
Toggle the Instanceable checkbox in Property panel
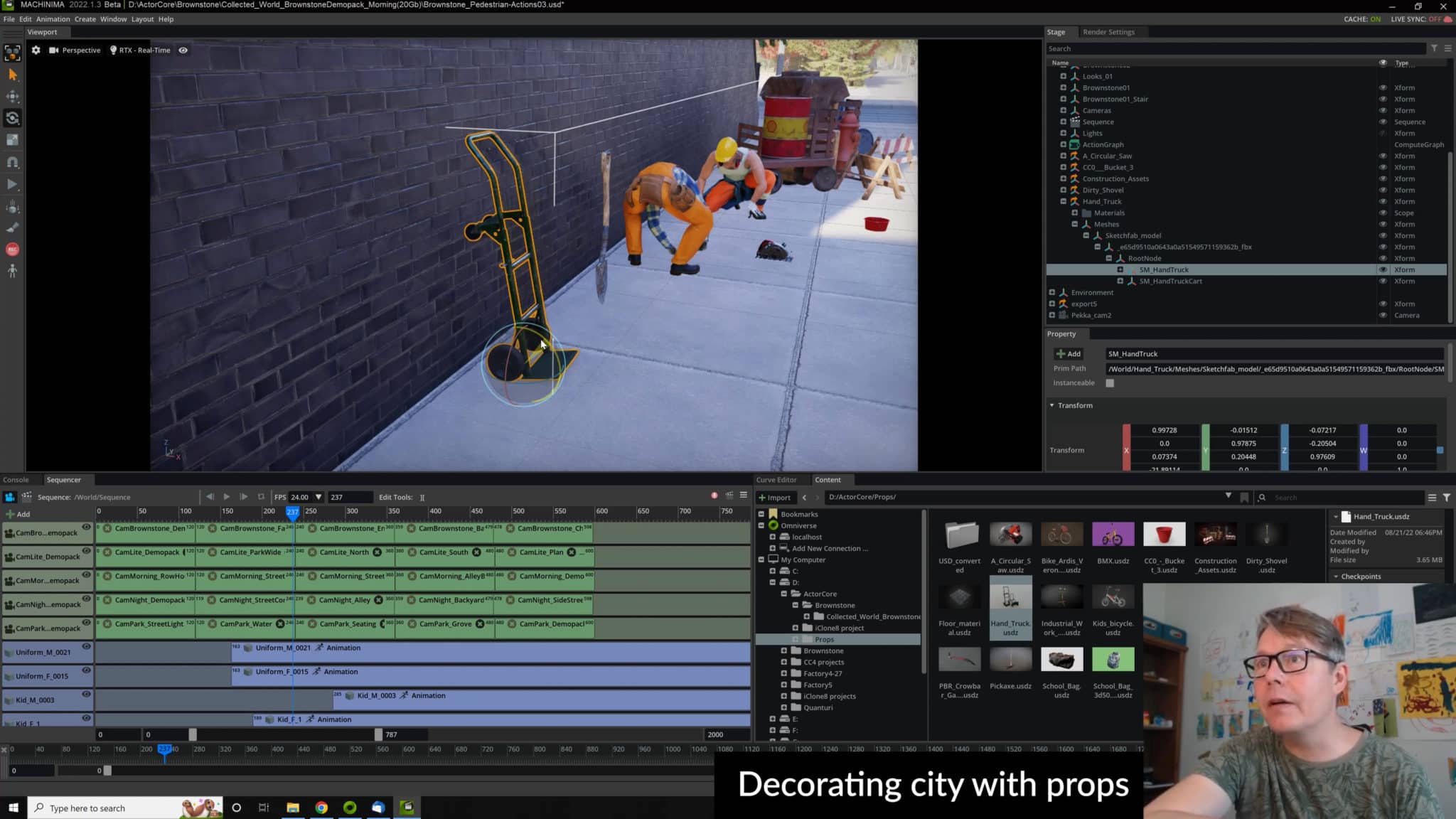pos(1110,382)
